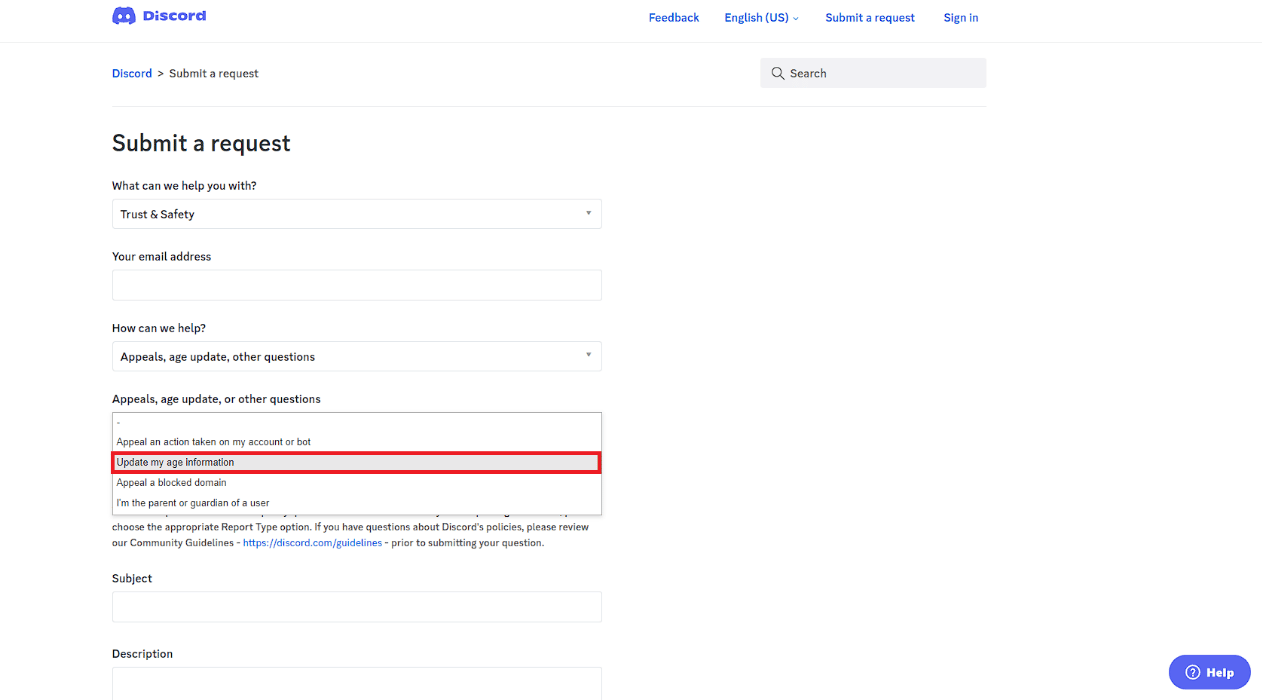Click the email address input field

pos(356,285)
